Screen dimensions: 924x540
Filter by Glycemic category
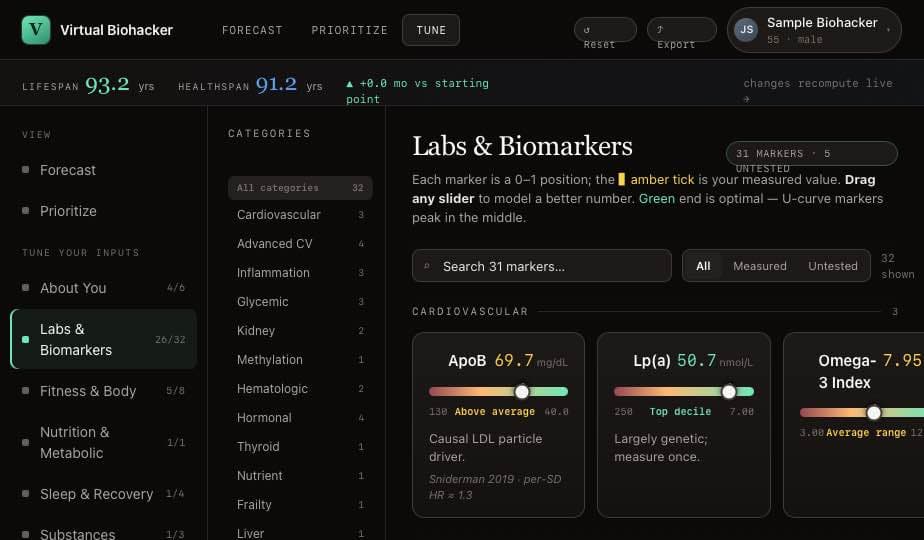(300, 301)
